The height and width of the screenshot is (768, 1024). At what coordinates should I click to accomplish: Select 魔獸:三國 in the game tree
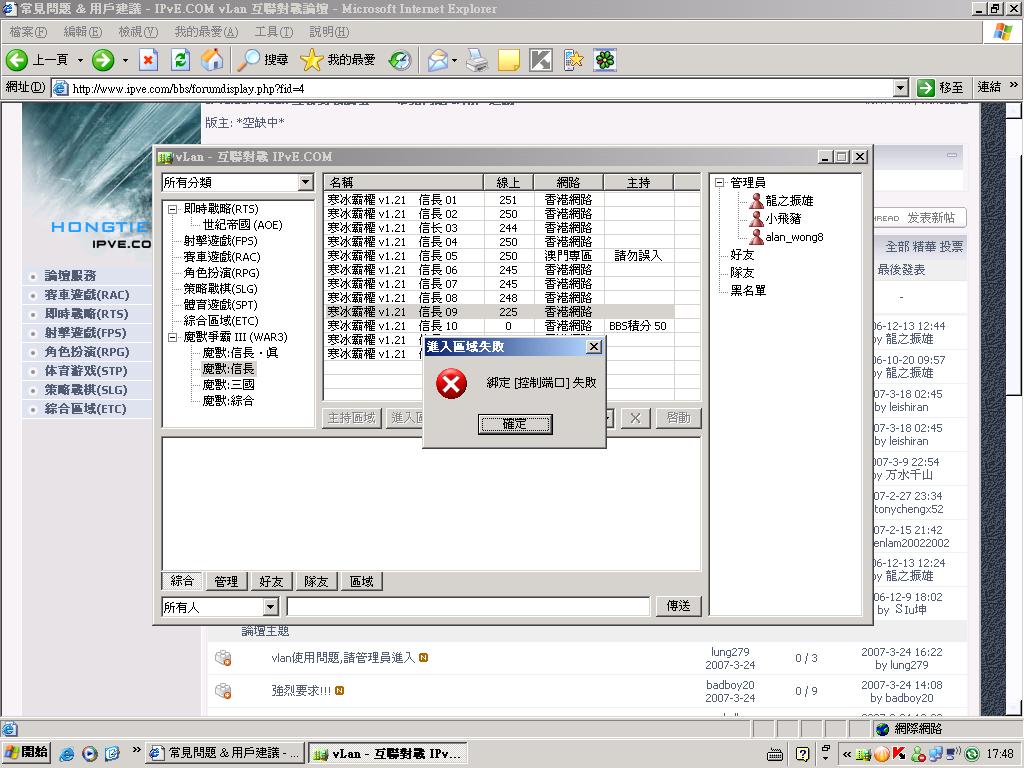228,385
